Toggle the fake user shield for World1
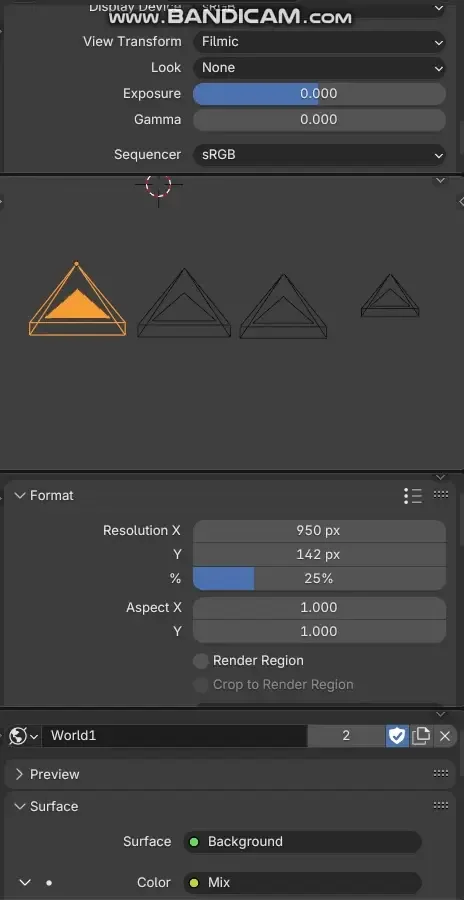The image size is (464, 900). (x=397, y=736)
